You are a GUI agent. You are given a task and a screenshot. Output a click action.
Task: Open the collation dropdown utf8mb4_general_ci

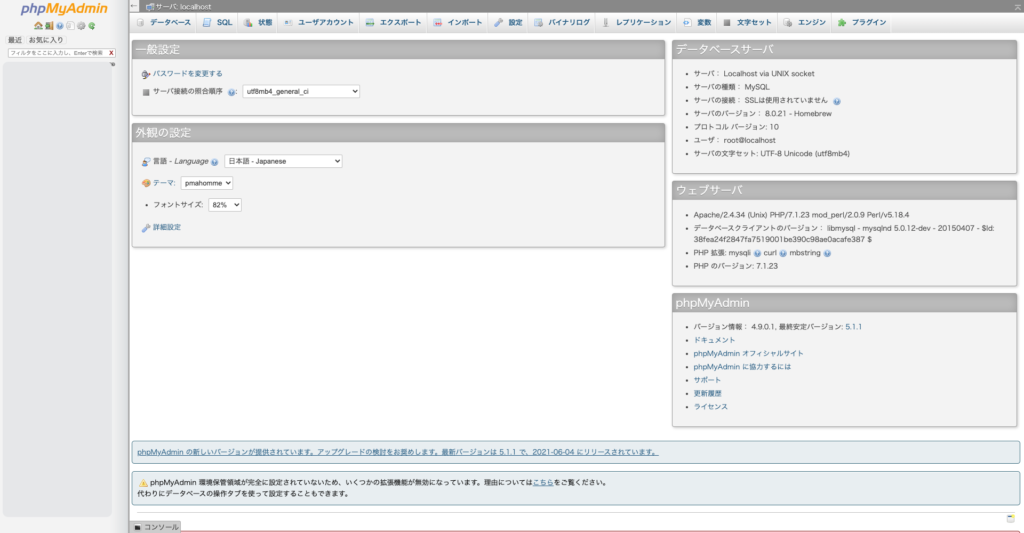(x=301, y=91)
